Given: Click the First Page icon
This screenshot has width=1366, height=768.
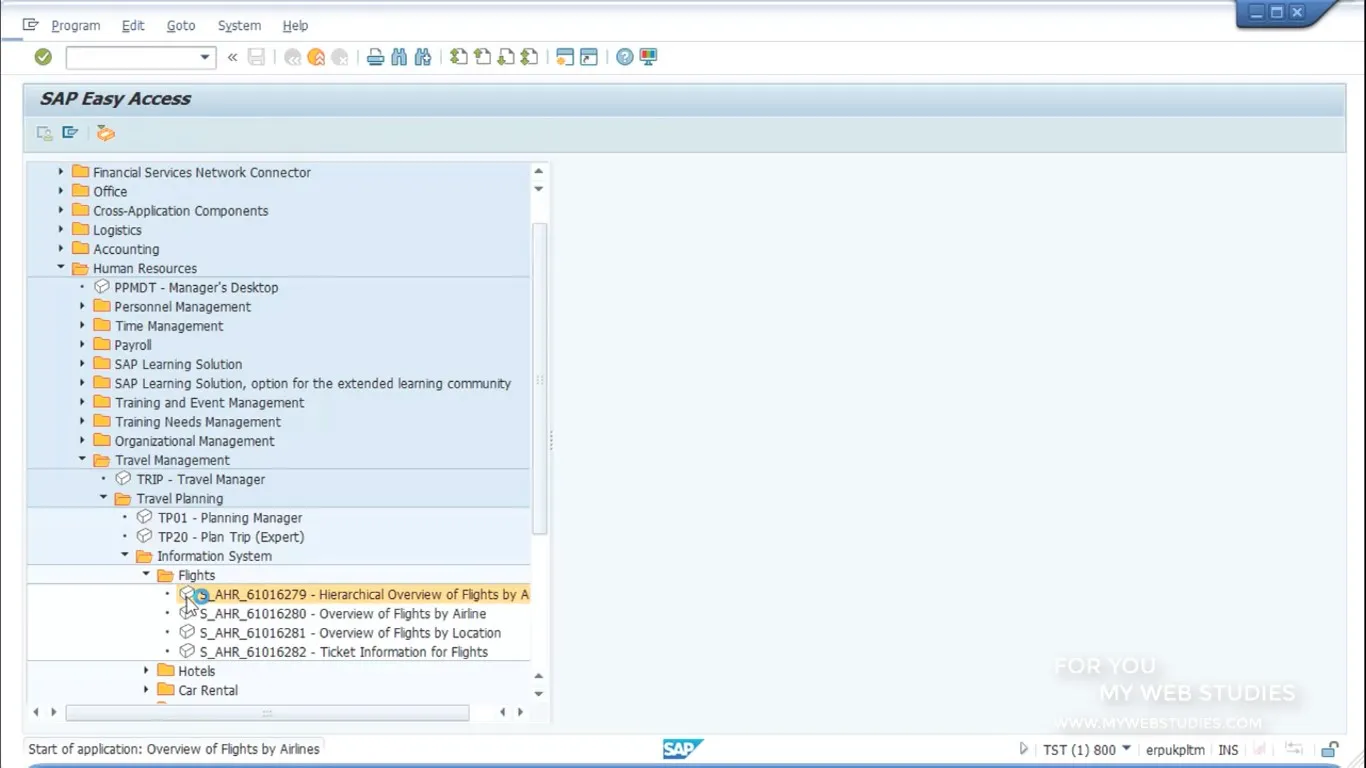Looking at the screenshot, I should click(458, 57).
